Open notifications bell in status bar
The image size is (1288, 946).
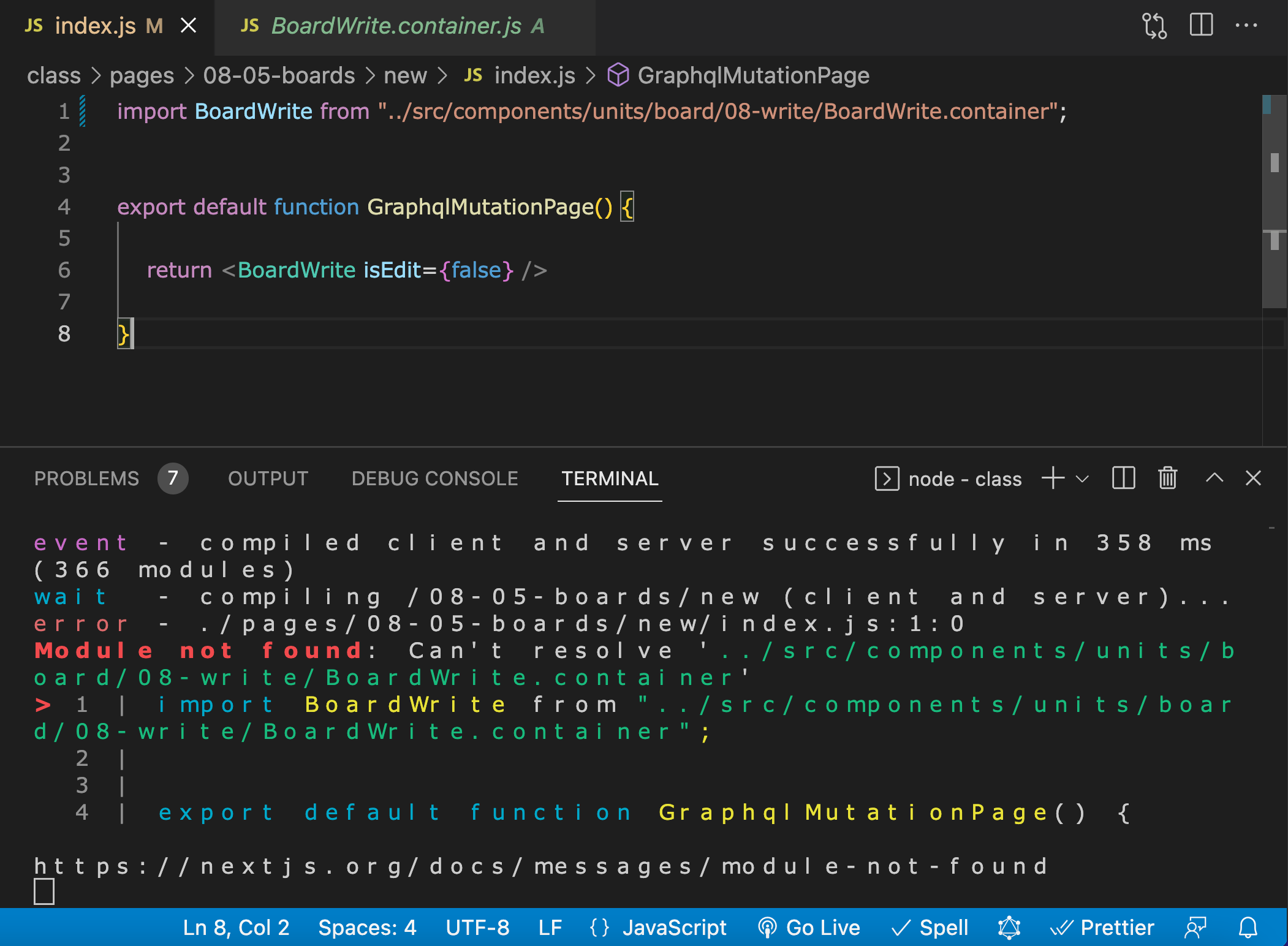[x=1248, y=928]
